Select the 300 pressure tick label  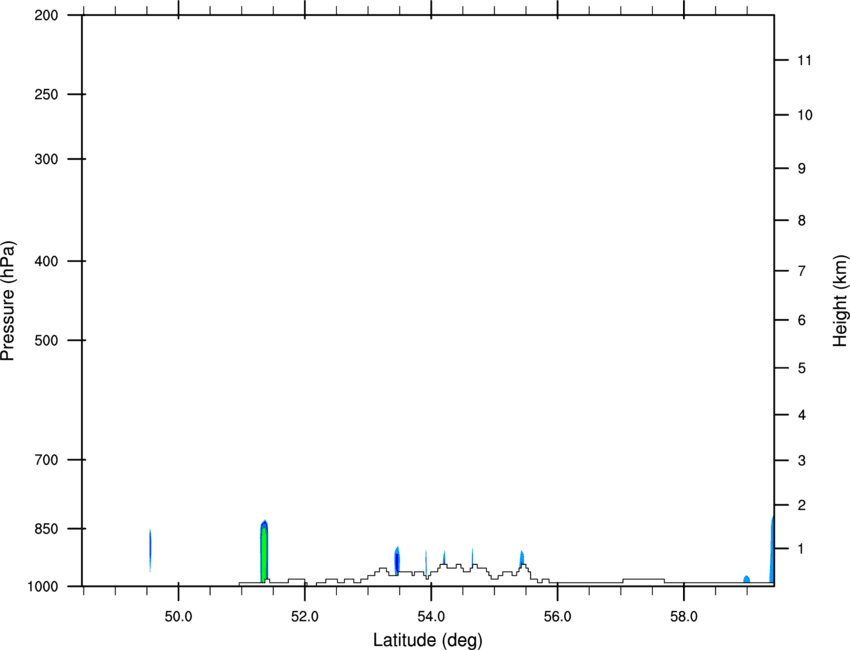[46, 159]
